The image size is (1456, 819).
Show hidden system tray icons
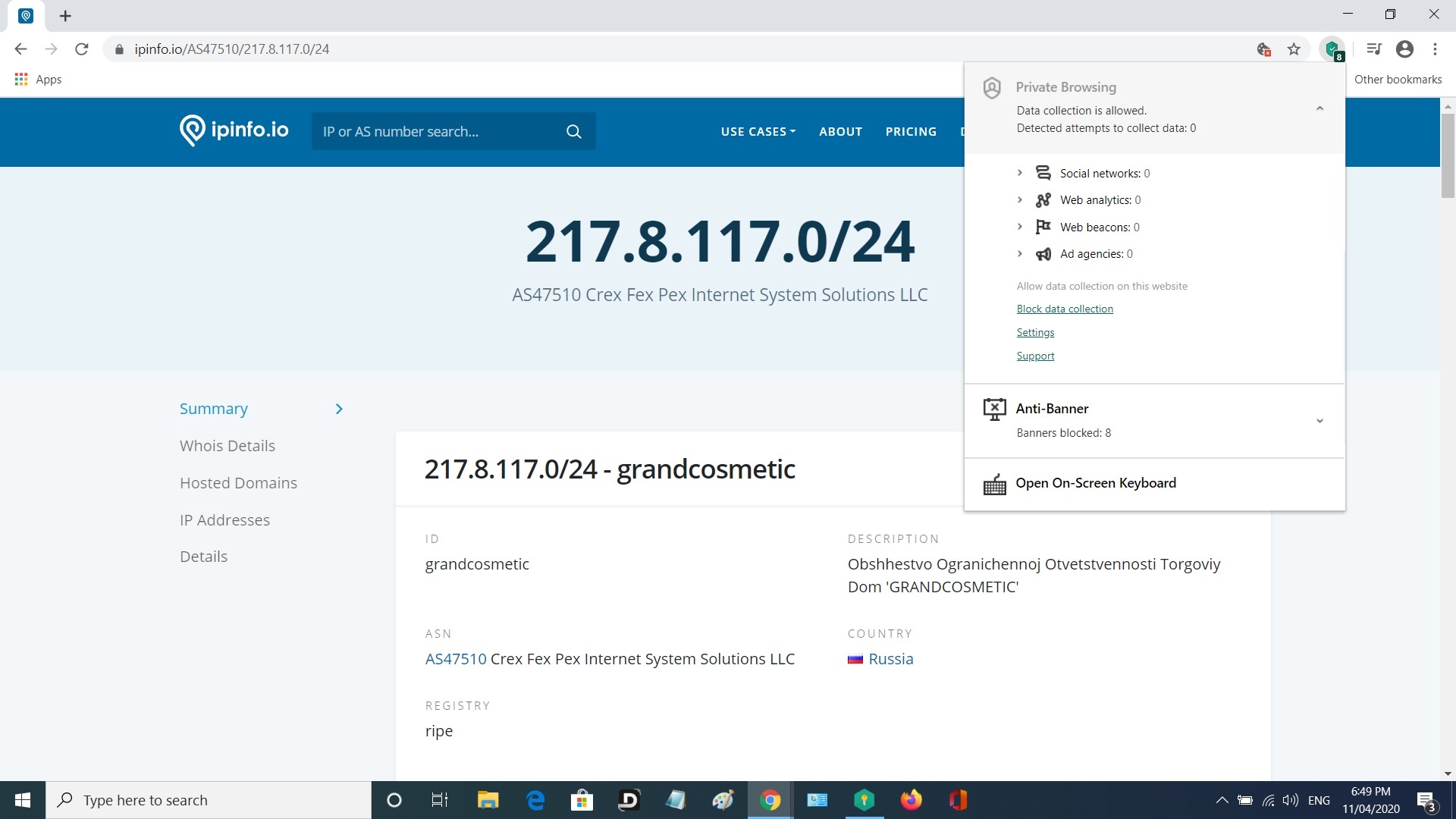(x=1222, y=800)
